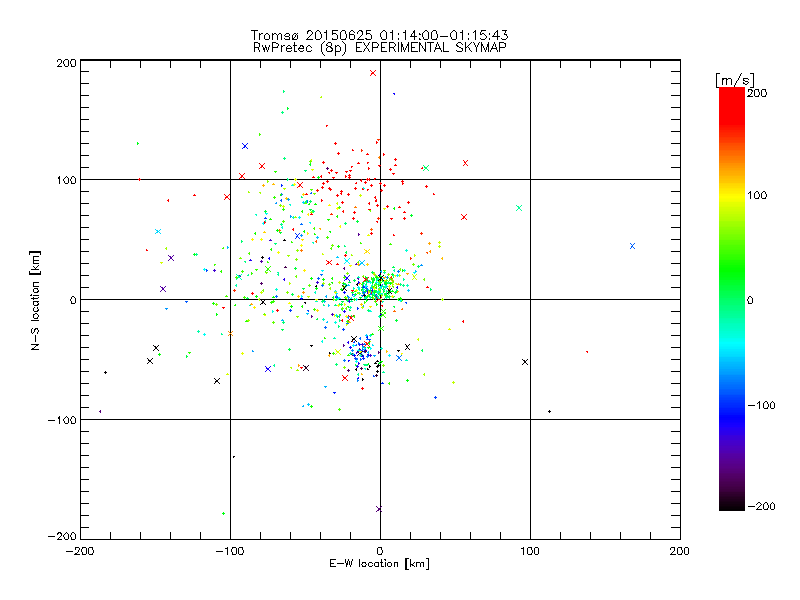
Task: Click the colorbar's '100' label
Action: pyautogui.click(x=757, y=195)
